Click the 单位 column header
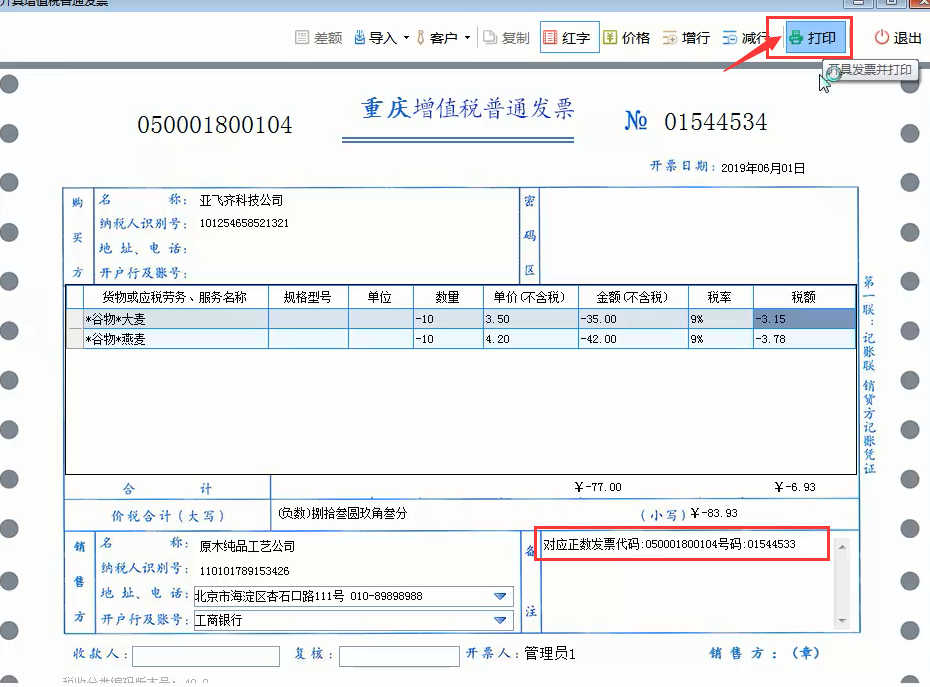930x687 pixels. click(x=380, y=297)
